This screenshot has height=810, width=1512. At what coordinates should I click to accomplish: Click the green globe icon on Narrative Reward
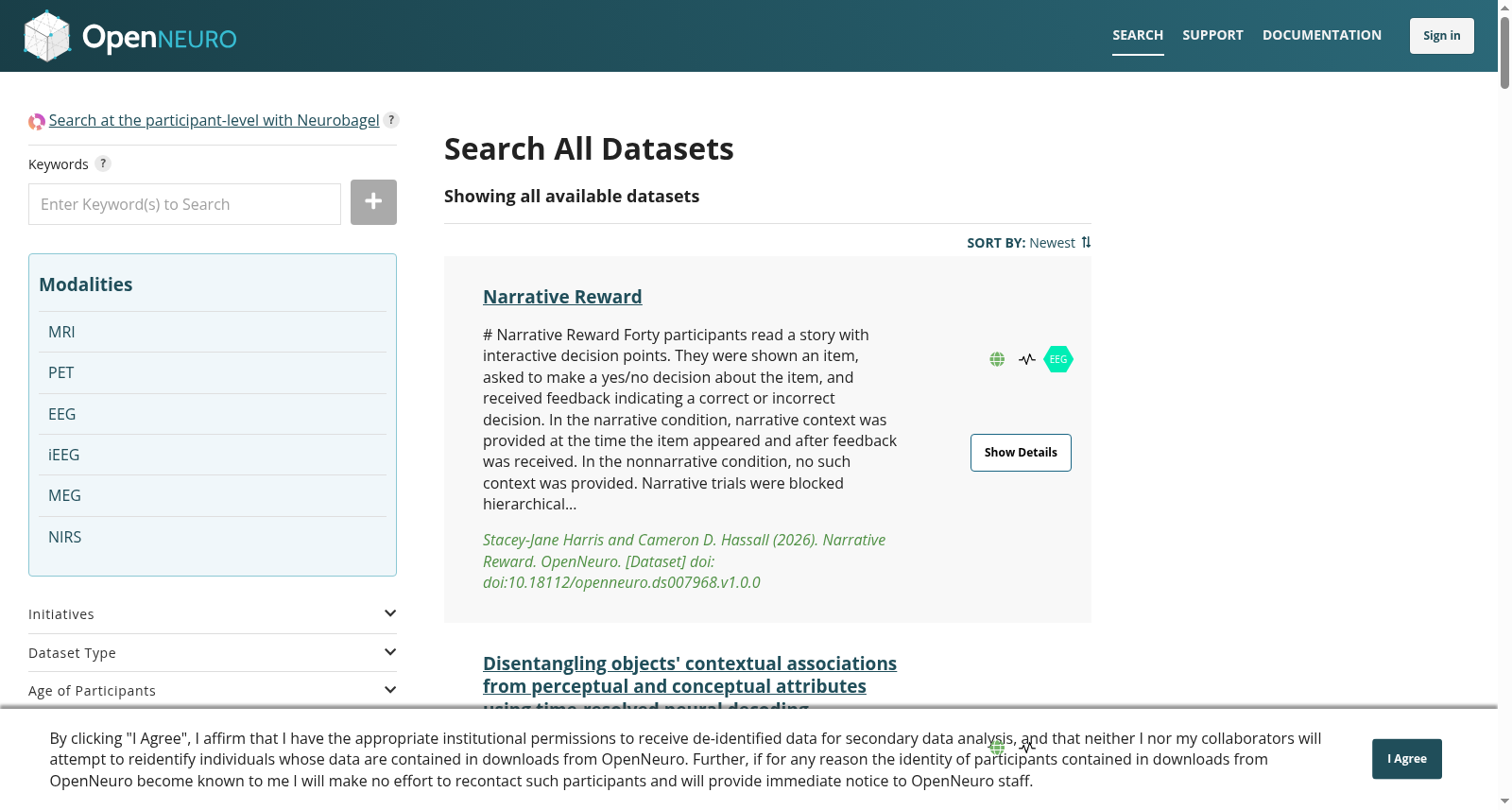pyautogui.click(x=997, y=359)
